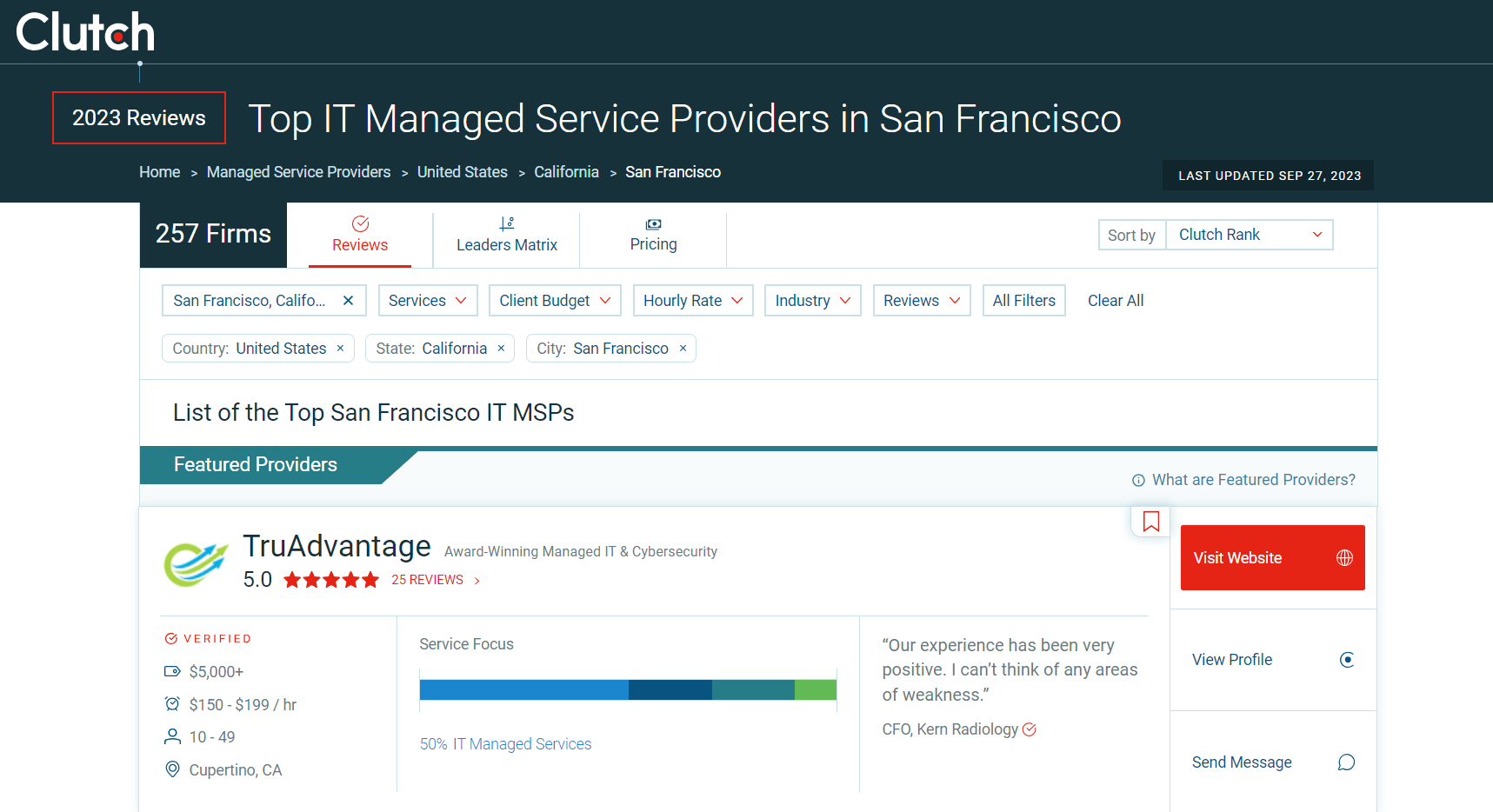The height and width of the screenshot is (812, 1493).
Task: Click the Reviews tab checkmark icon
Action: click(x=360, y=223)
